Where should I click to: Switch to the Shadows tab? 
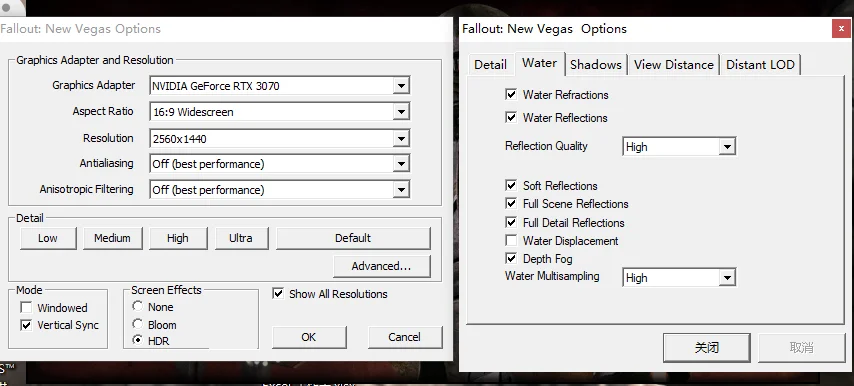coord(596,65)
